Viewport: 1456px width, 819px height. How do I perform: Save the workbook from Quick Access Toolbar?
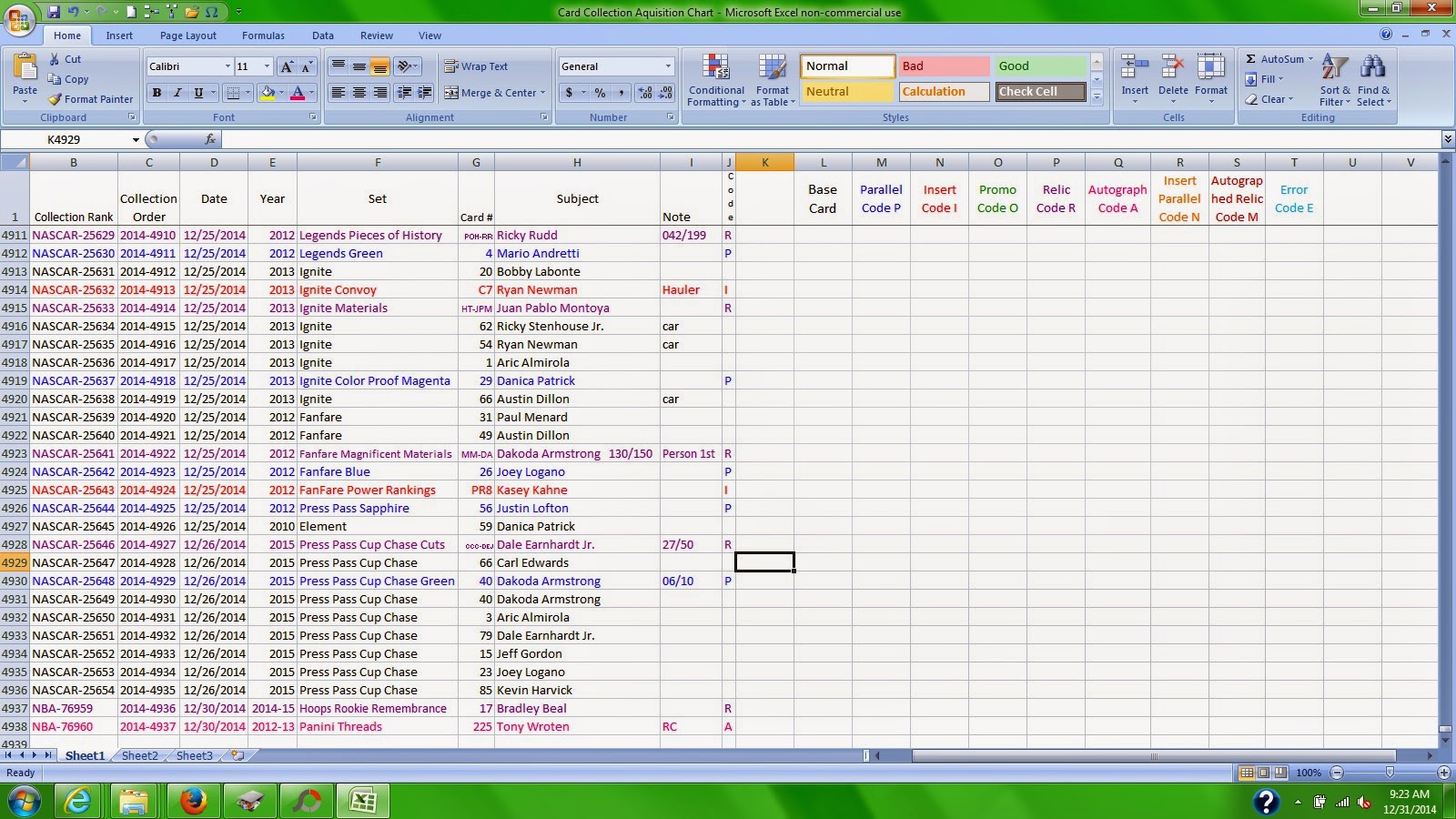coord(54,12)
